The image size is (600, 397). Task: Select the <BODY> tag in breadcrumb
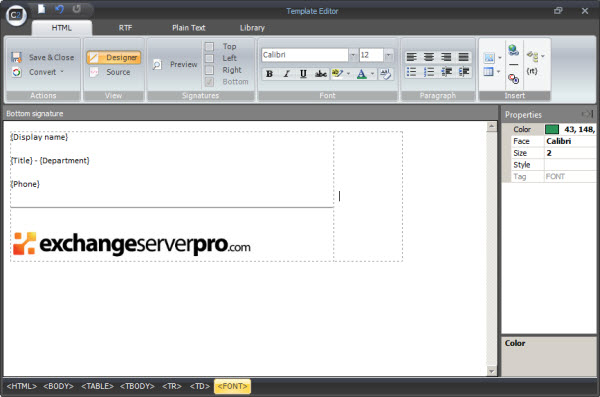pyautogui.click(x=58, y=386)
